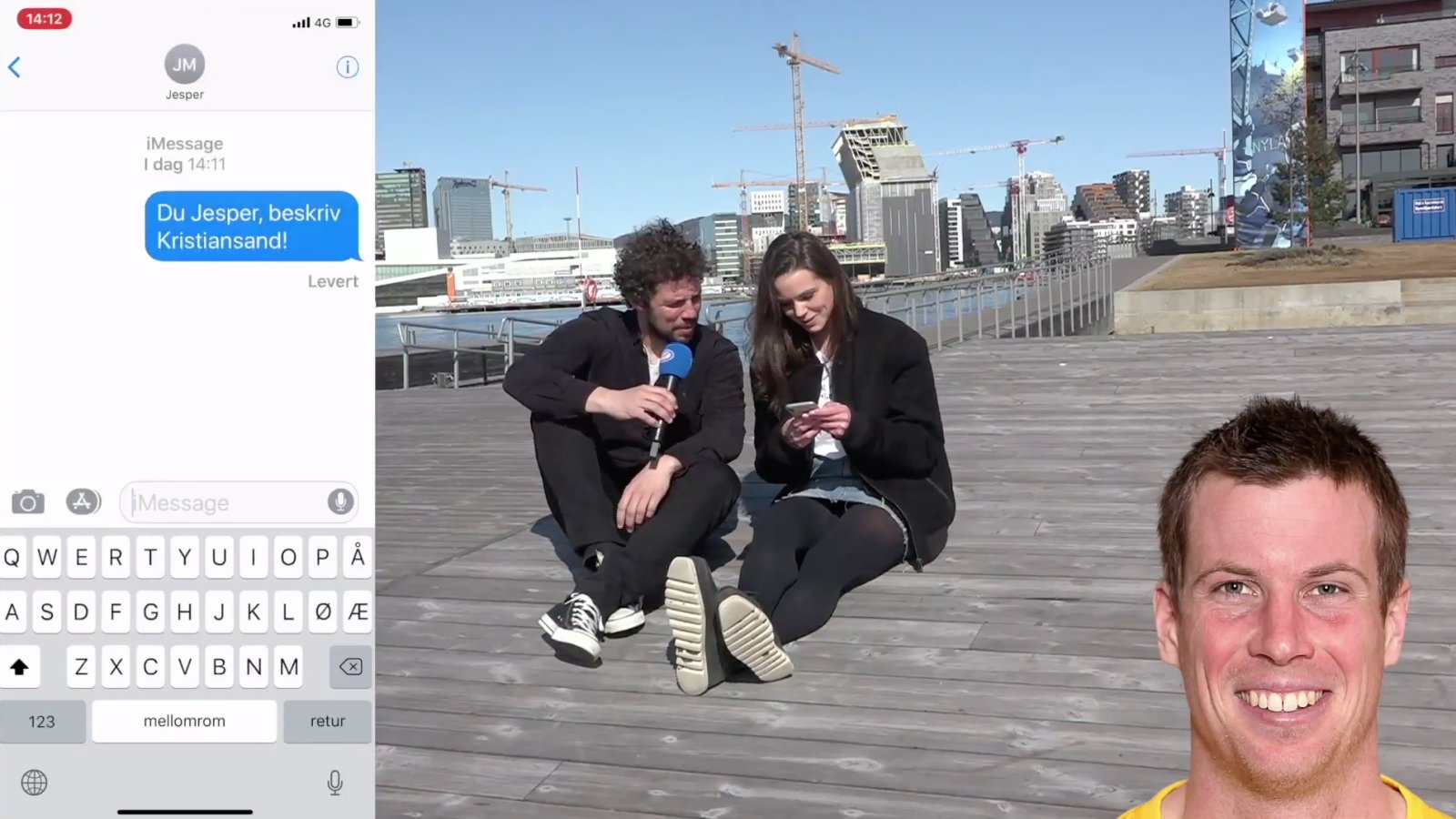Switch to the 123 numbers keyboard
Screen dimensions: 1456x819
pos(42,722)
